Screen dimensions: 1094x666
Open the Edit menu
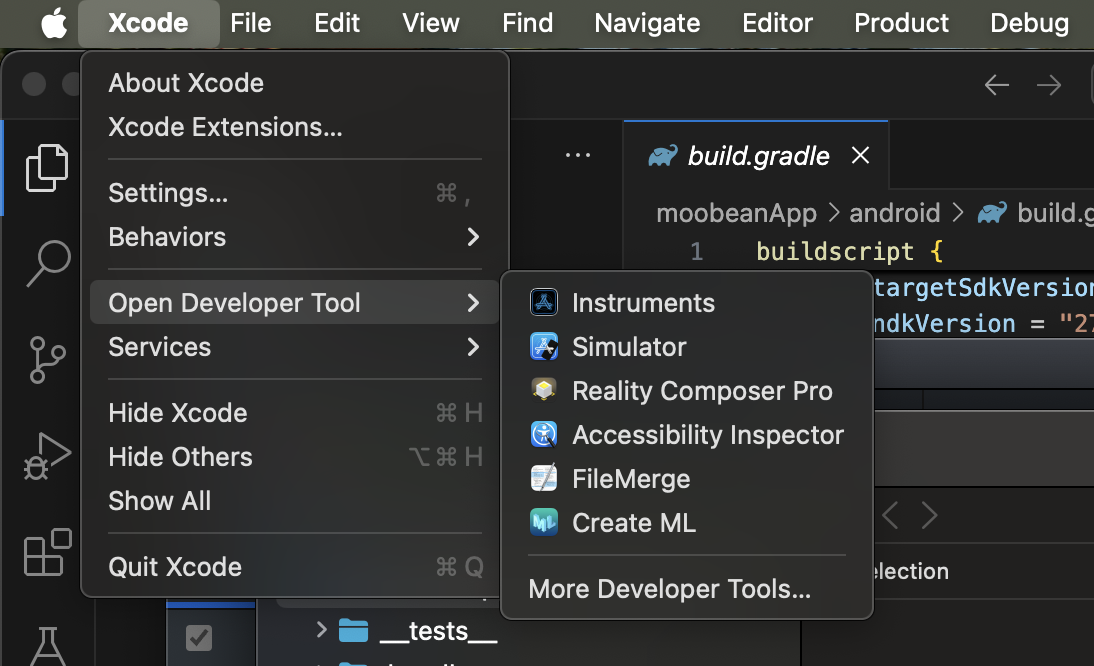[x=337, y=23]
